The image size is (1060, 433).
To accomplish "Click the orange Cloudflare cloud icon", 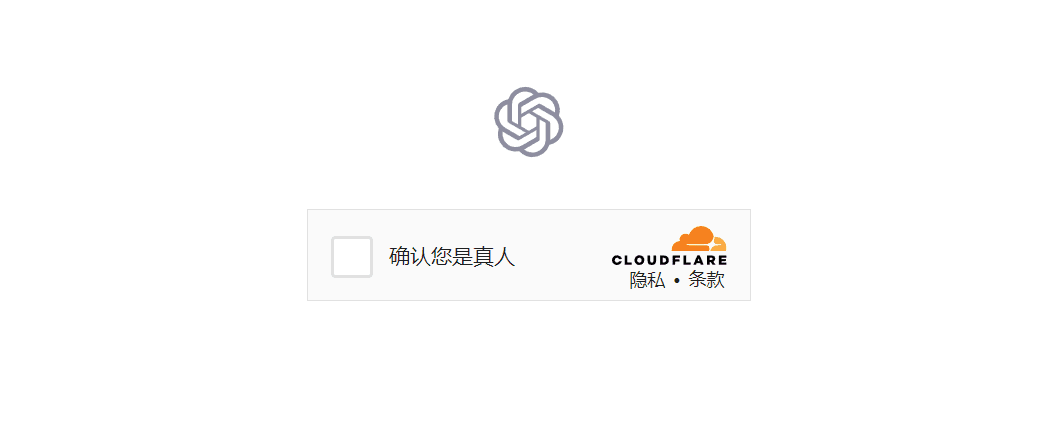I will 699,238.
